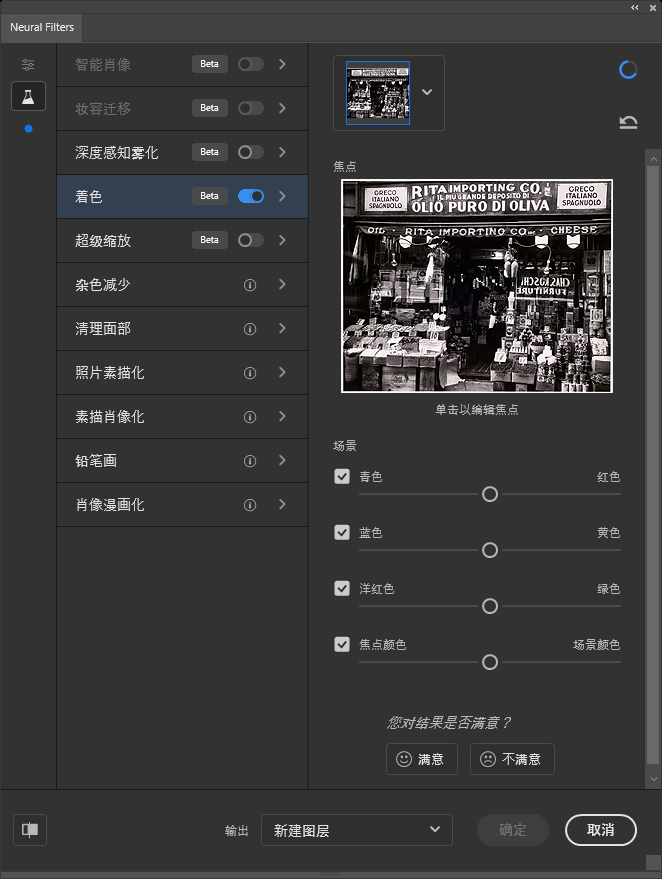Select the 超级缩放 filter row
This screenshot has height=879, width=662.
tap(182, 240)
